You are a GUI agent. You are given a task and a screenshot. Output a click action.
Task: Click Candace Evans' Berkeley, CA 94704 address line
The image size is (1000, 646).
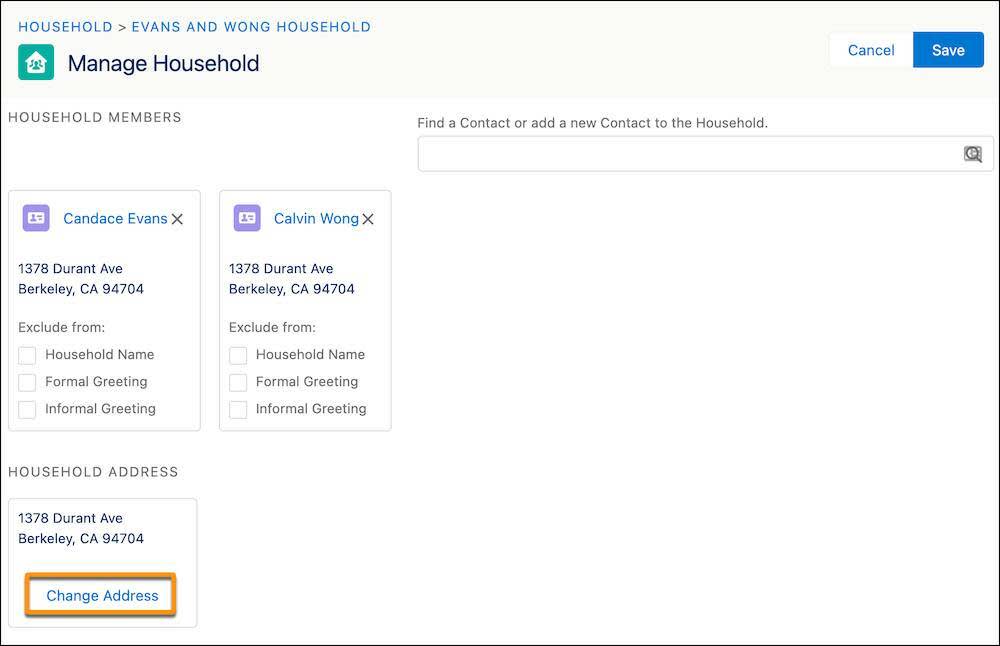point(81,289)
